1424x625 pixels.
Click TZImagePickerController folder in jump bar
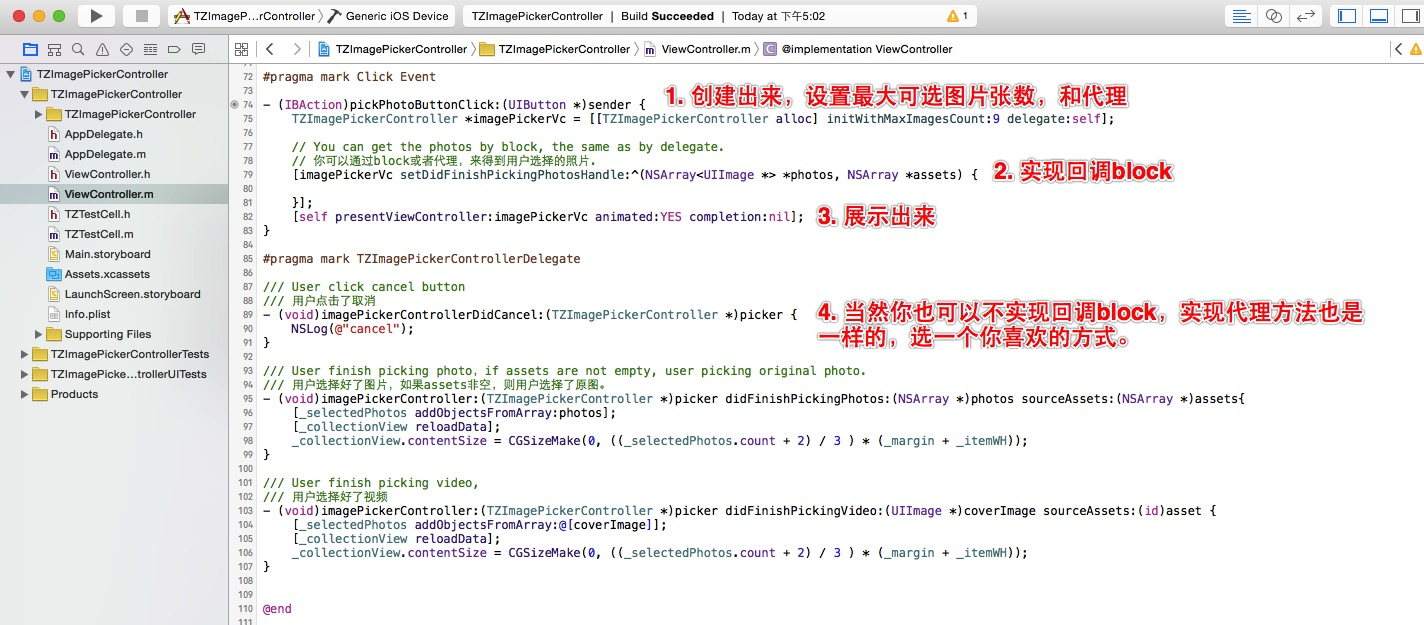tap(555, 49)
